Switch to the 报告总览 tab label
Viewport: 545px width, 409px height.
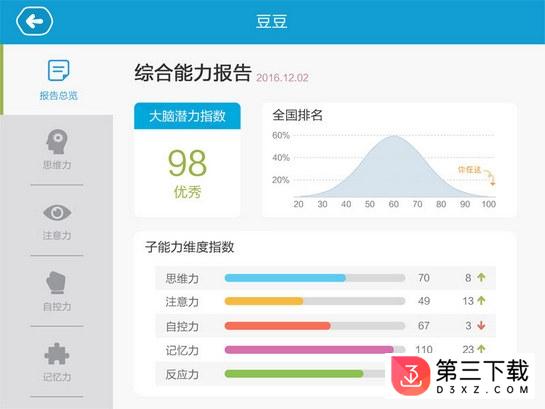pyautogui.click(x=58, y=96)
